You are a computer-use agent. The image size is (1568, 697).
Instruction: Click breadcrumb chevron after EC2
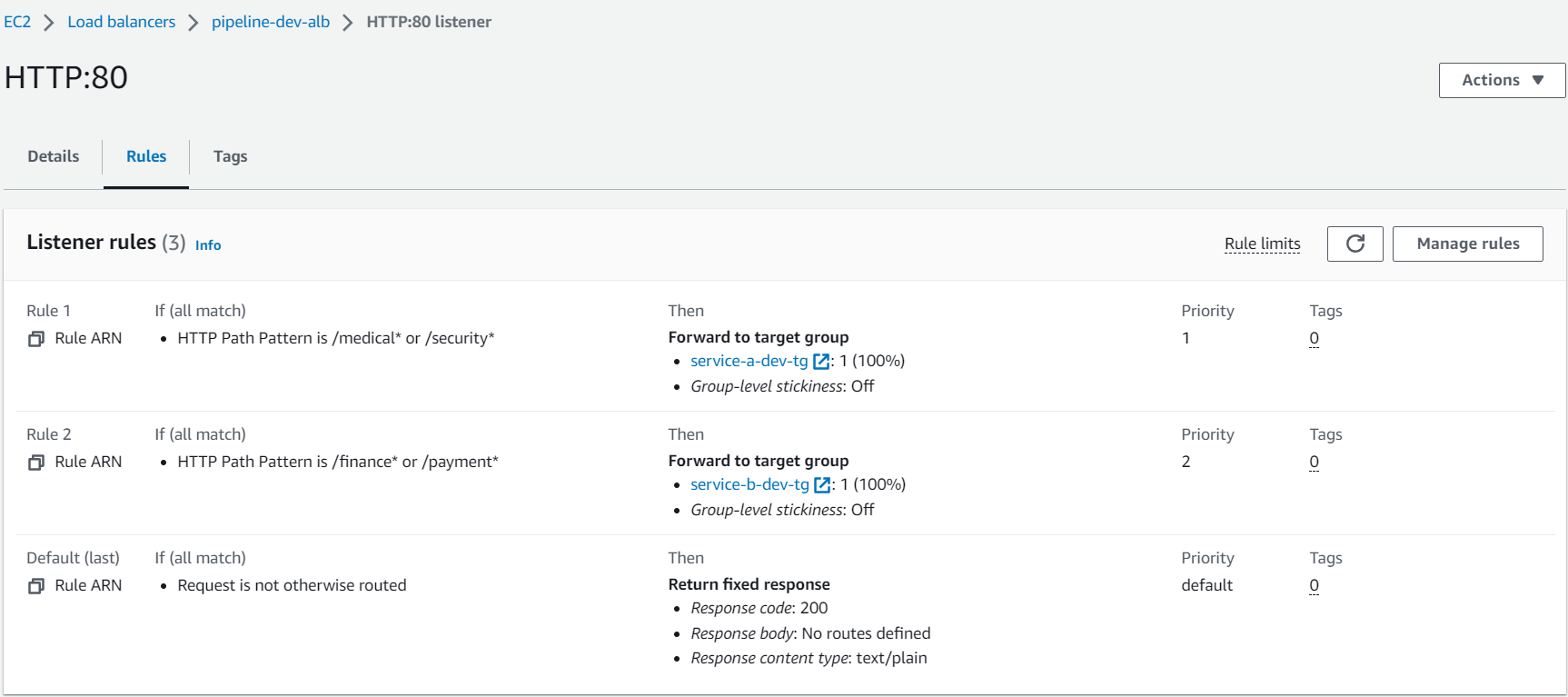click(49, 23)
